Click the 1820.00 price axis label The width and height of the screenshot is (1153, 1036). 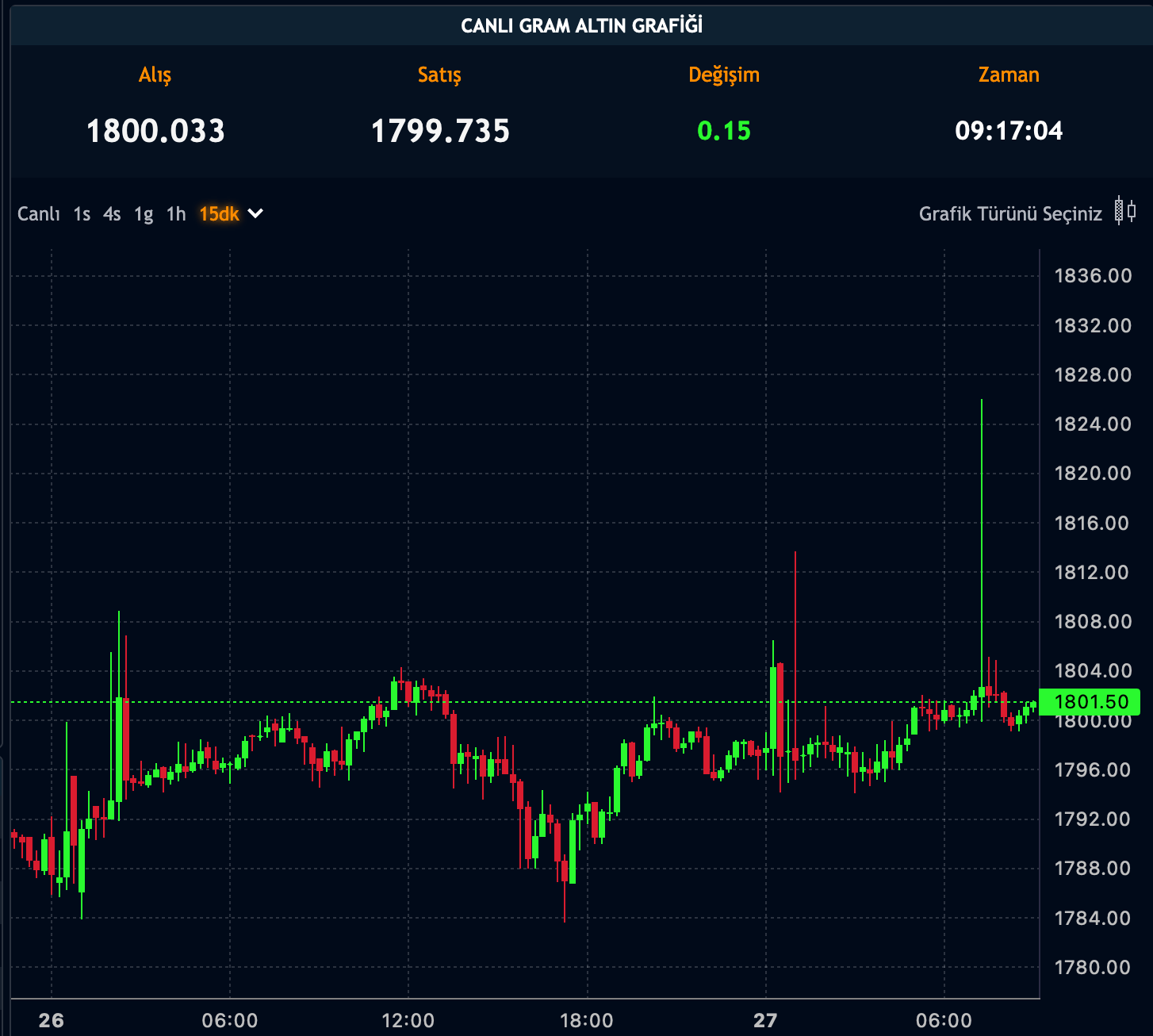coord(1093,473)
